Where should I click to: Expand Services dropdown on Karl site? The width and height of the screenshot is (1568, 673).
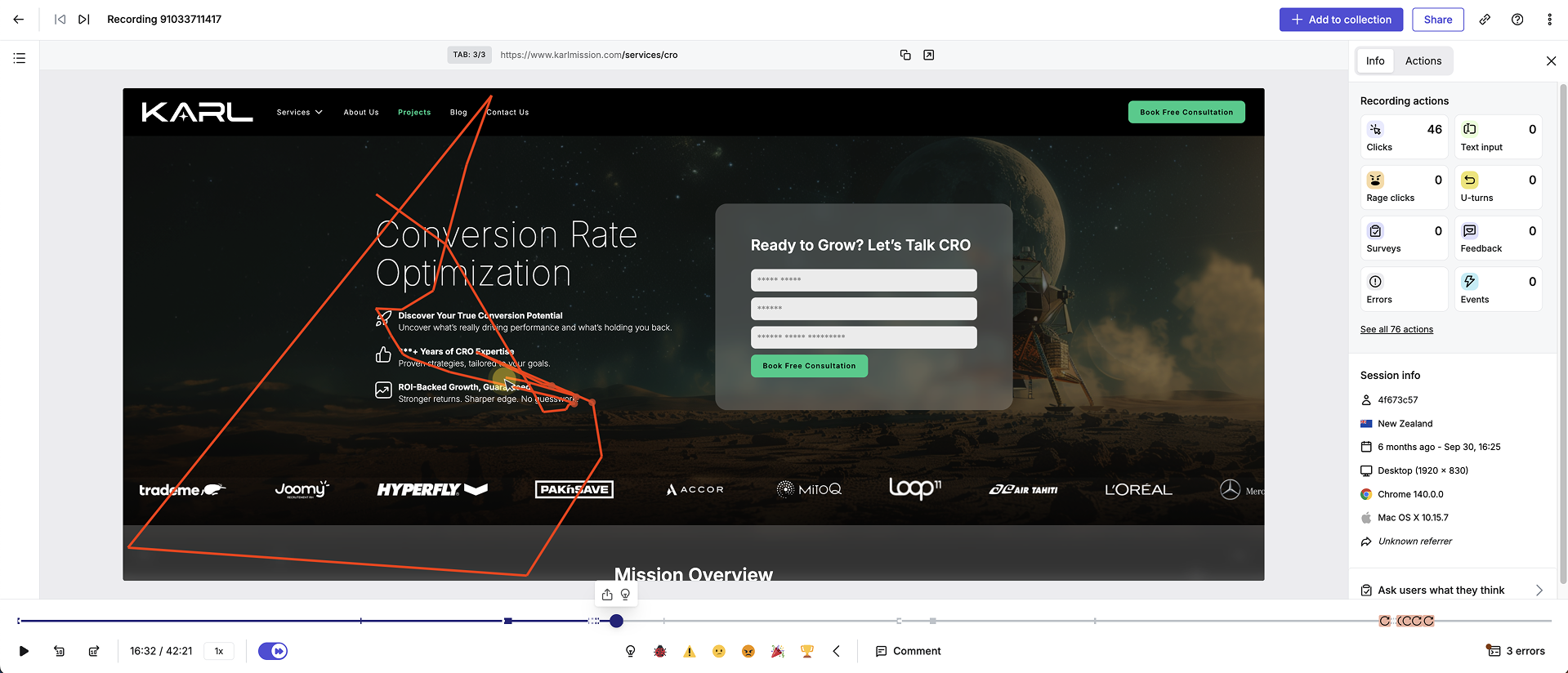[x=299, y=112]
